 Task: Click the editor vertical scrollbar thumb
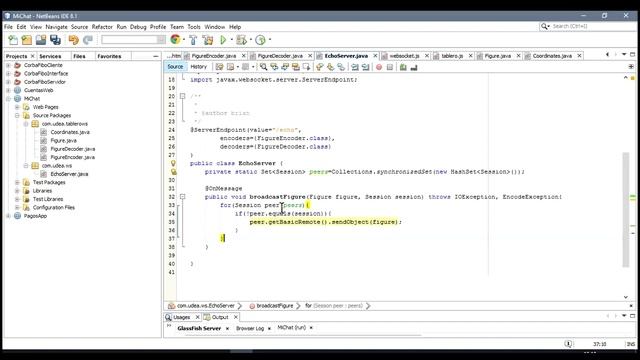coord(626,209)
